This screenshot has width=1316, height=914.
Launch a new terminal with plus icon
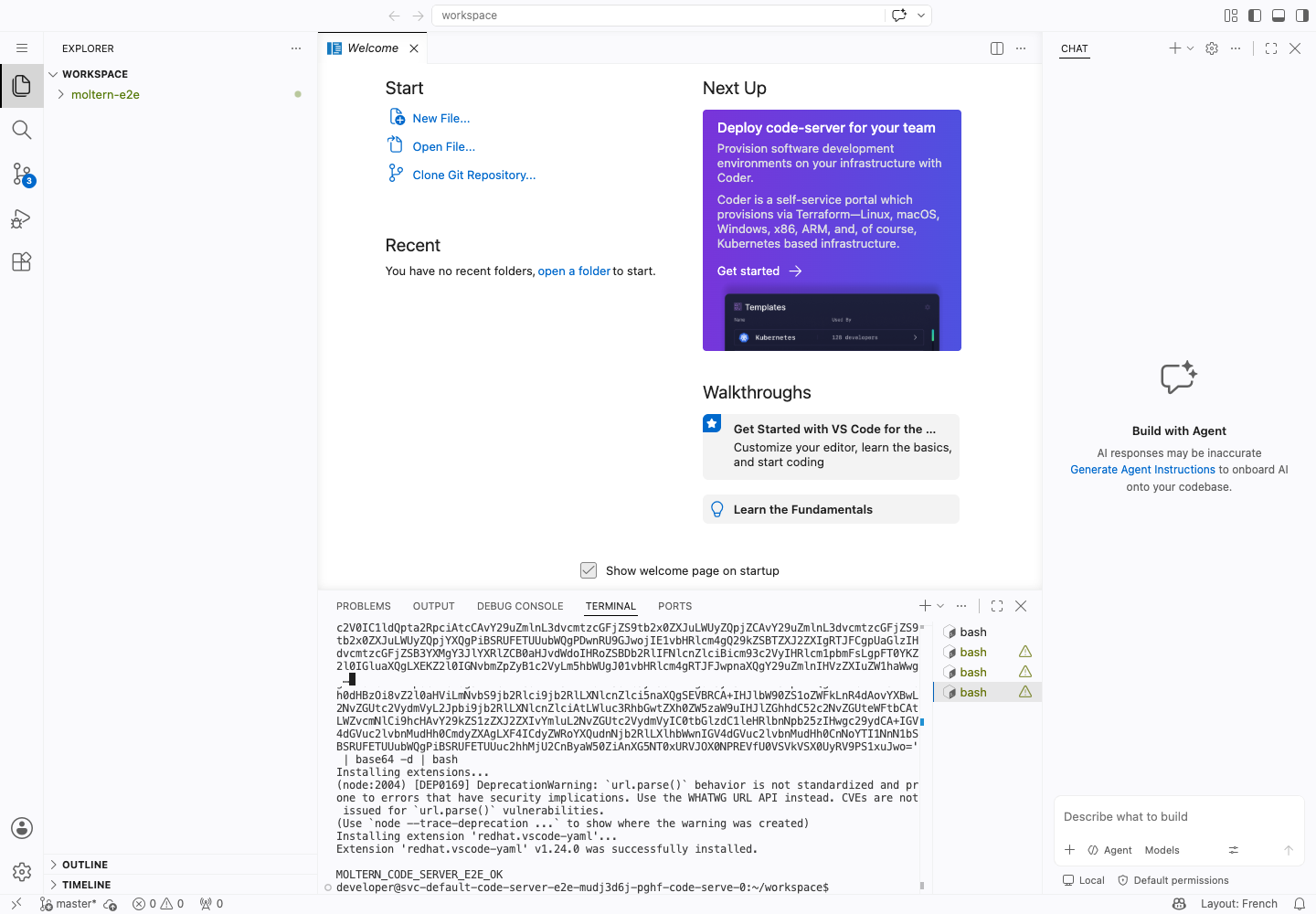point(925,606)
